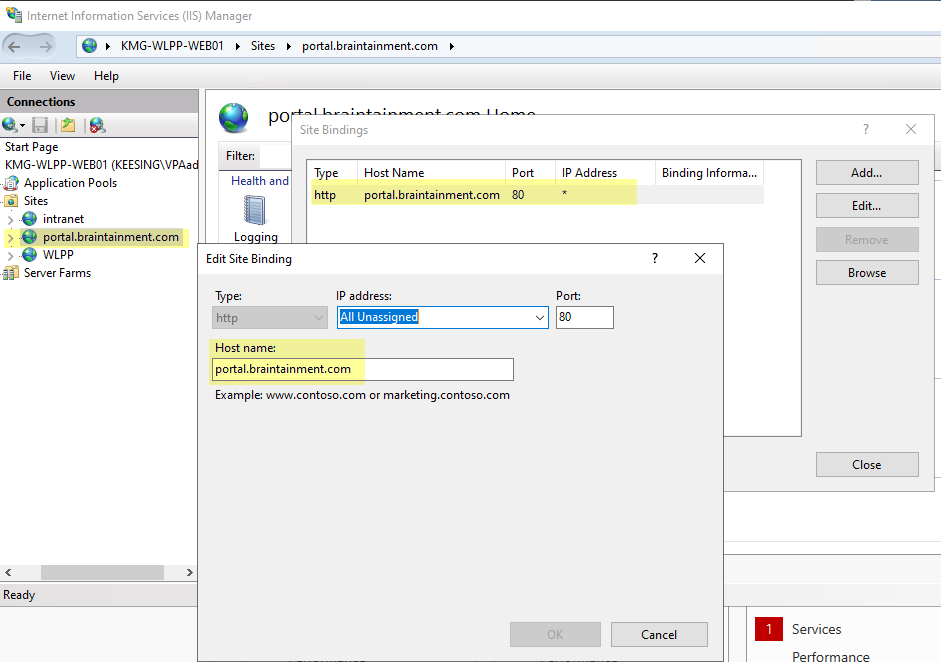This screenshot has height=662, width=941.
Task: Click the Server Farms icon
Action: click(x=12, y=273)
